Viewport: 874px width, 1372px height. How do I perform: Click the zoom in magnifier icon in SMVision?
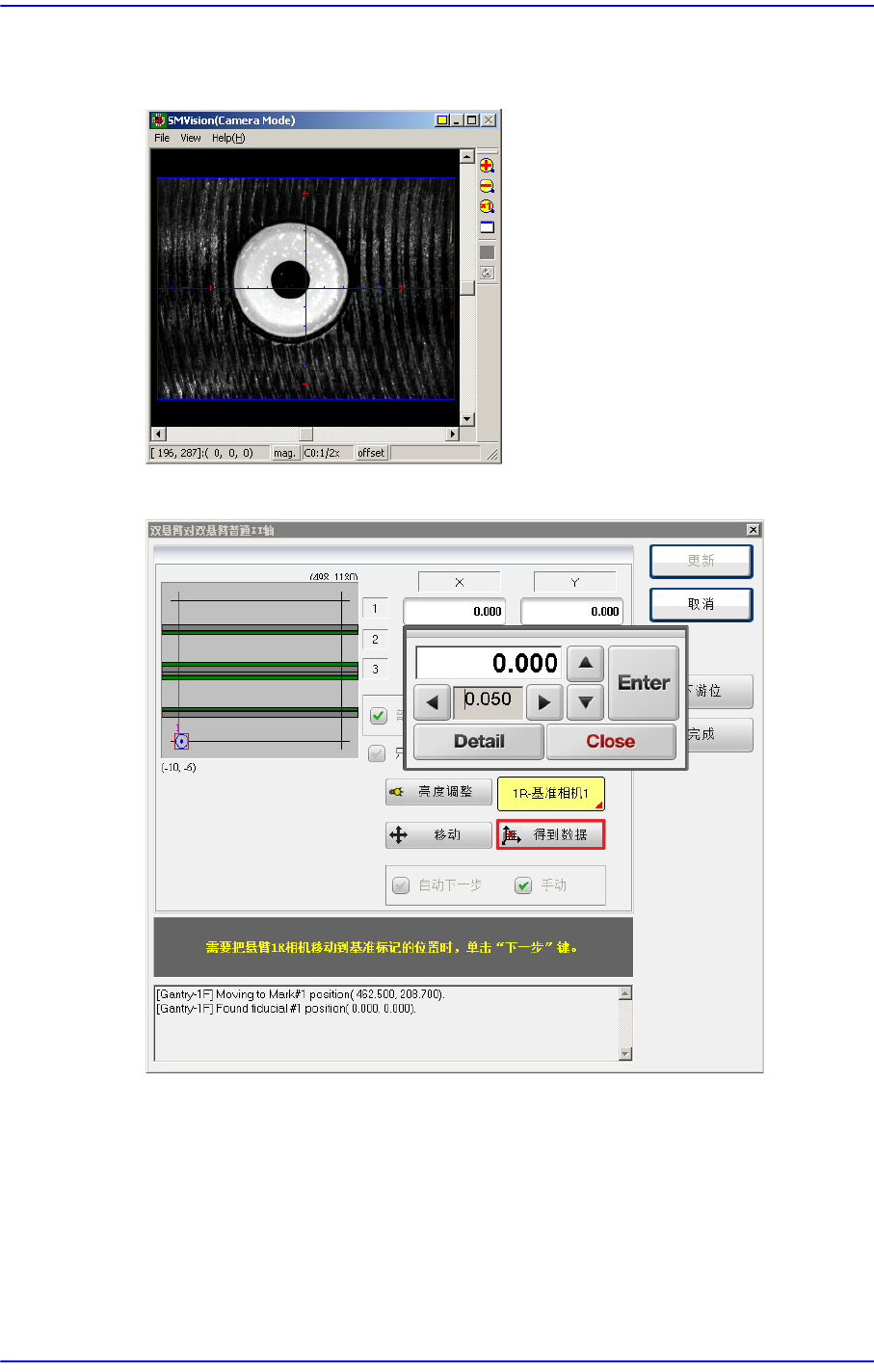coord(487,166)
